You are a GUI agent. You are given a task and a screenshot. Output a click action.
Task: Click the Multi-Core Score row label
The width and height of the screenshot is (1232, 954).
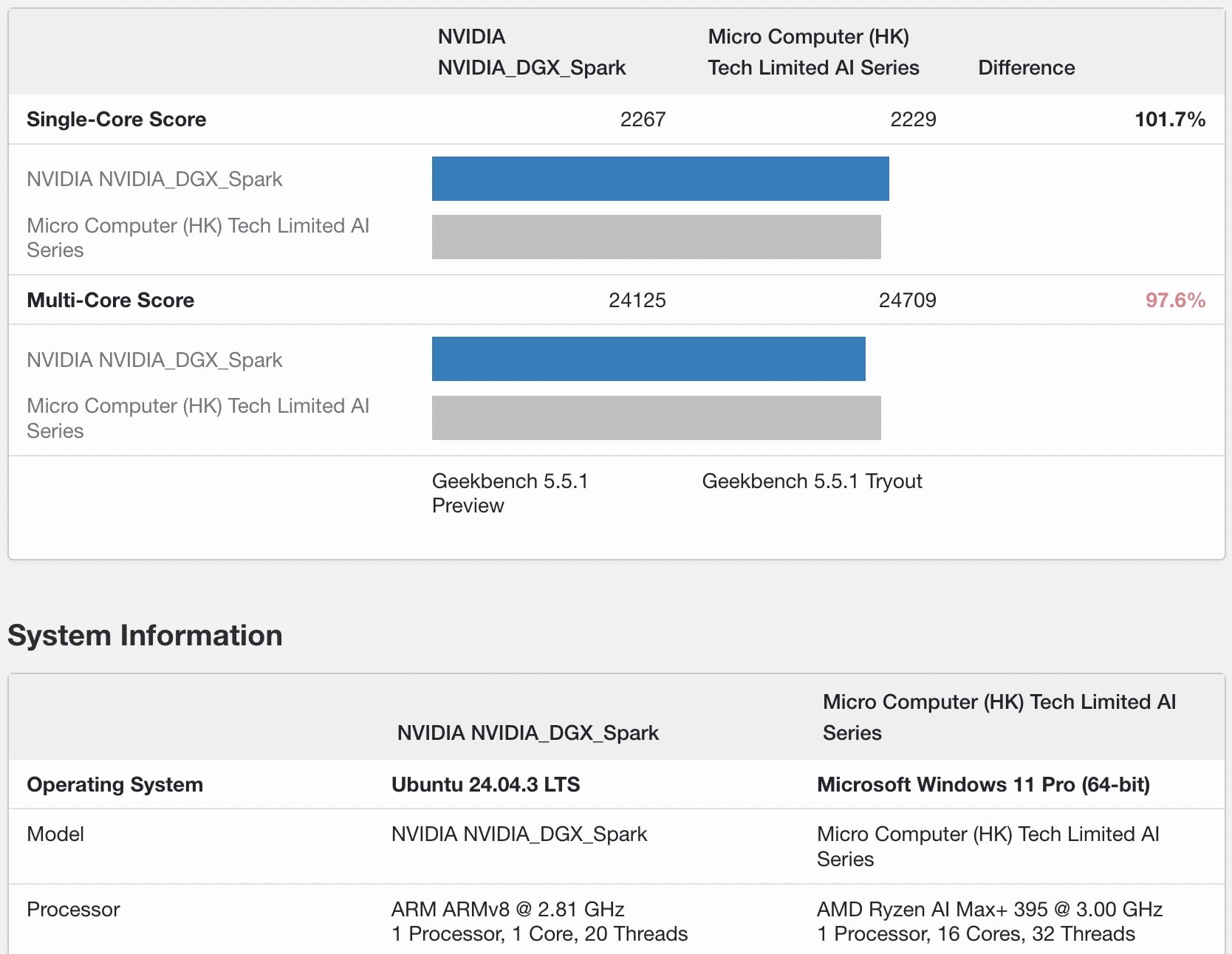point(110,300)
